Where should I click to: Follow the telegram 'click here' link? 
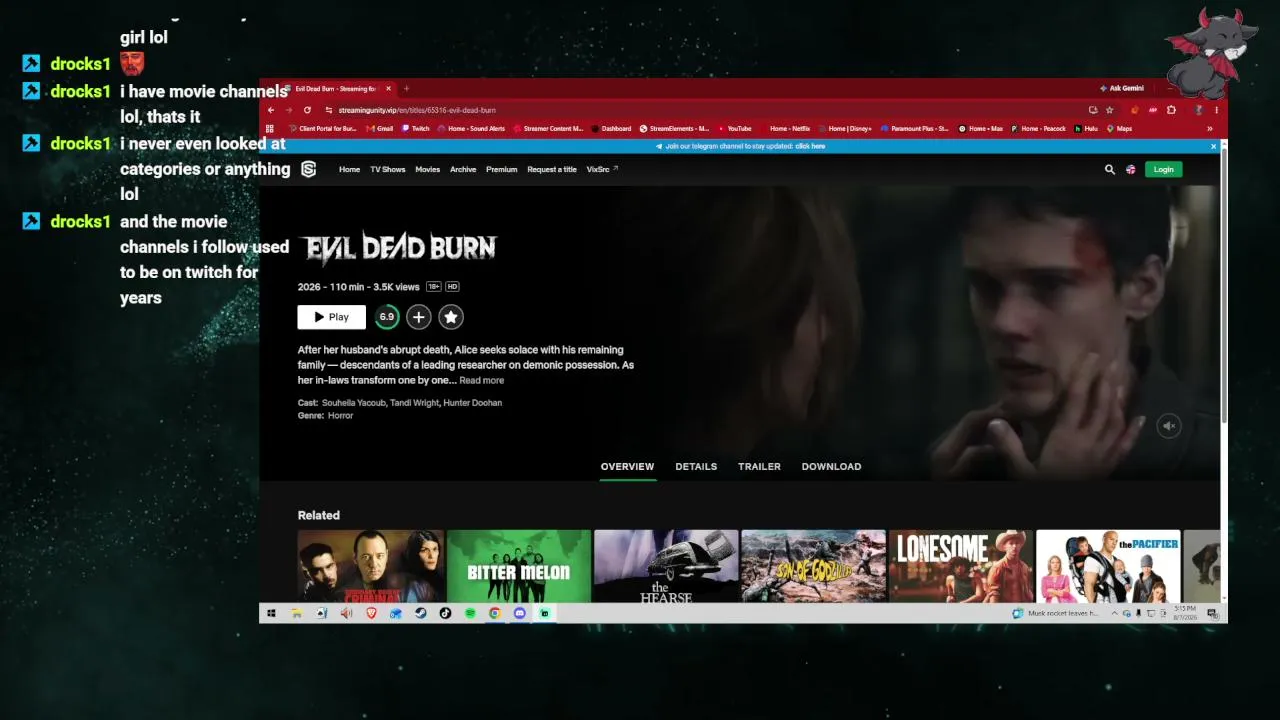tap(810, 146)
